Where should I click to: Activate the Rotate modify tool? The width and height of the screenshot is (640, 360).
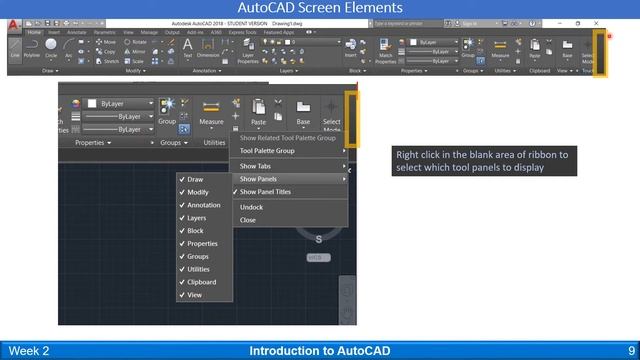pos(136,42)
